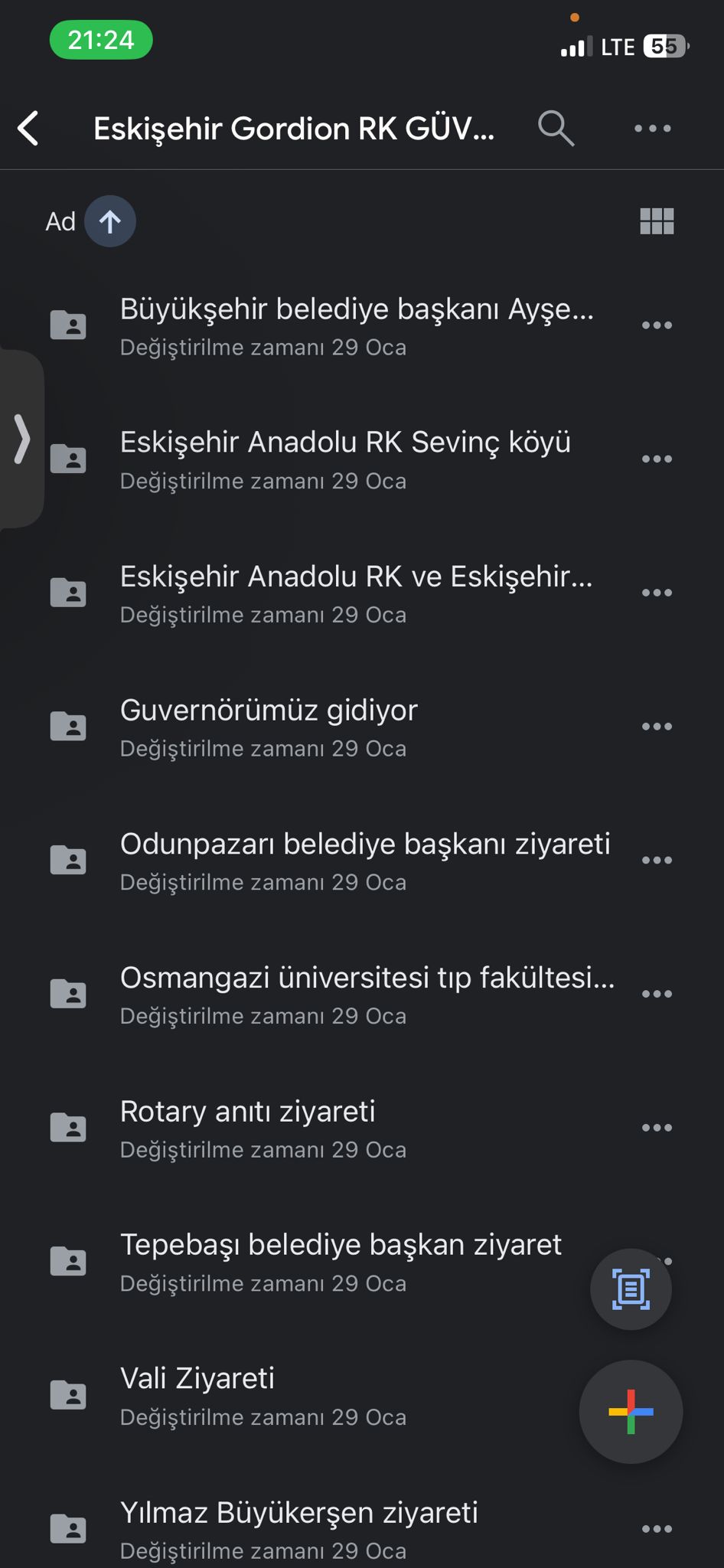Open Guvernörümüz gidiyor folder
Screen dimensions: 724x1568
point(269,710)
